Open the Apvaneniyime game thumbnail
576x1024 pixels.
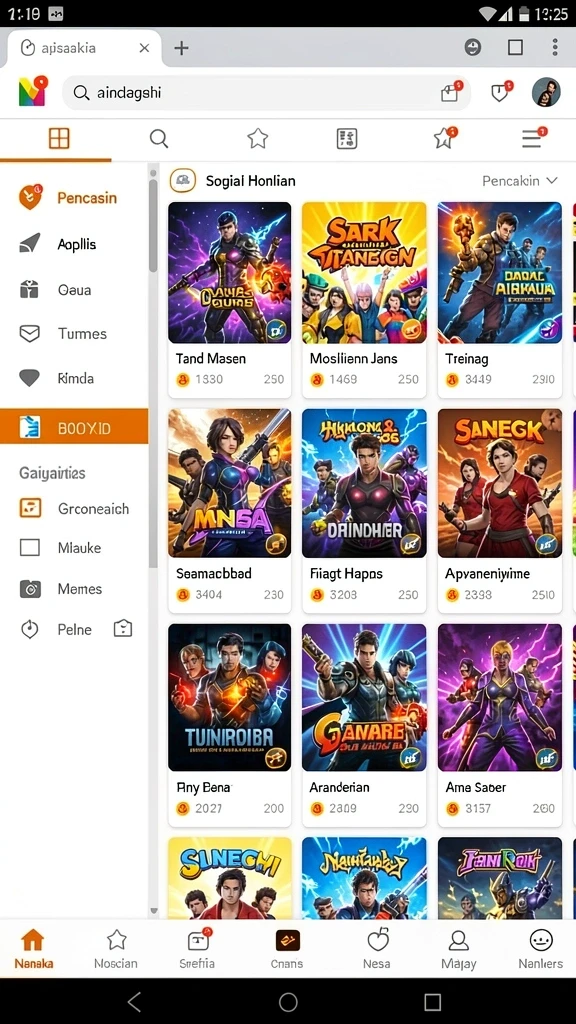(500, 483)
